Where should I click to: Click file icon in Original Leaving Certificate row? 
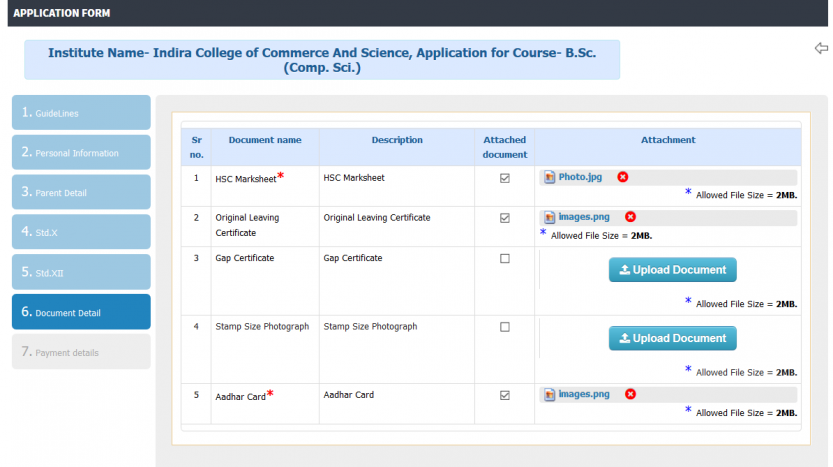[x=549, y=217]
